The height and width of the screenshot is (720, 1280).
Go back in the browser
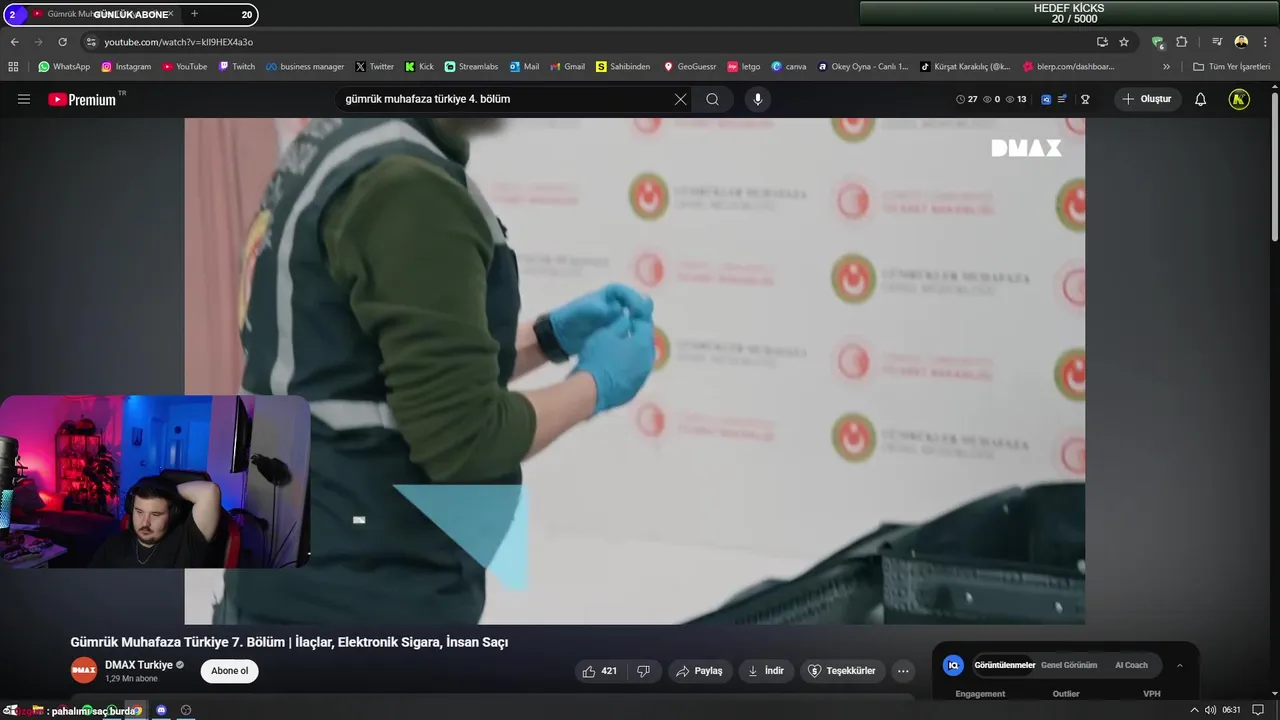pyautogui.click(x=14, y=42)
